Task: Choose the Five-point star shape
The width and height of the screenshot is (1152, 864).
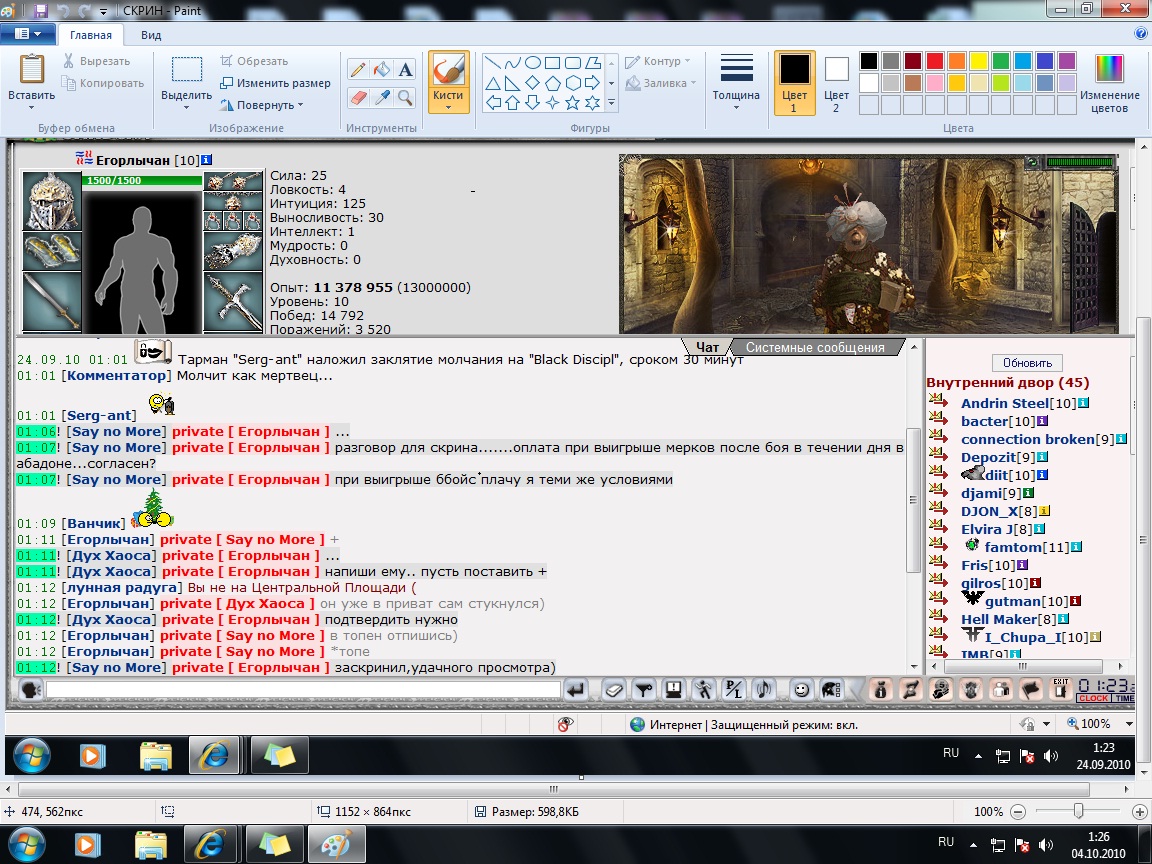Action: click(572, 103)
